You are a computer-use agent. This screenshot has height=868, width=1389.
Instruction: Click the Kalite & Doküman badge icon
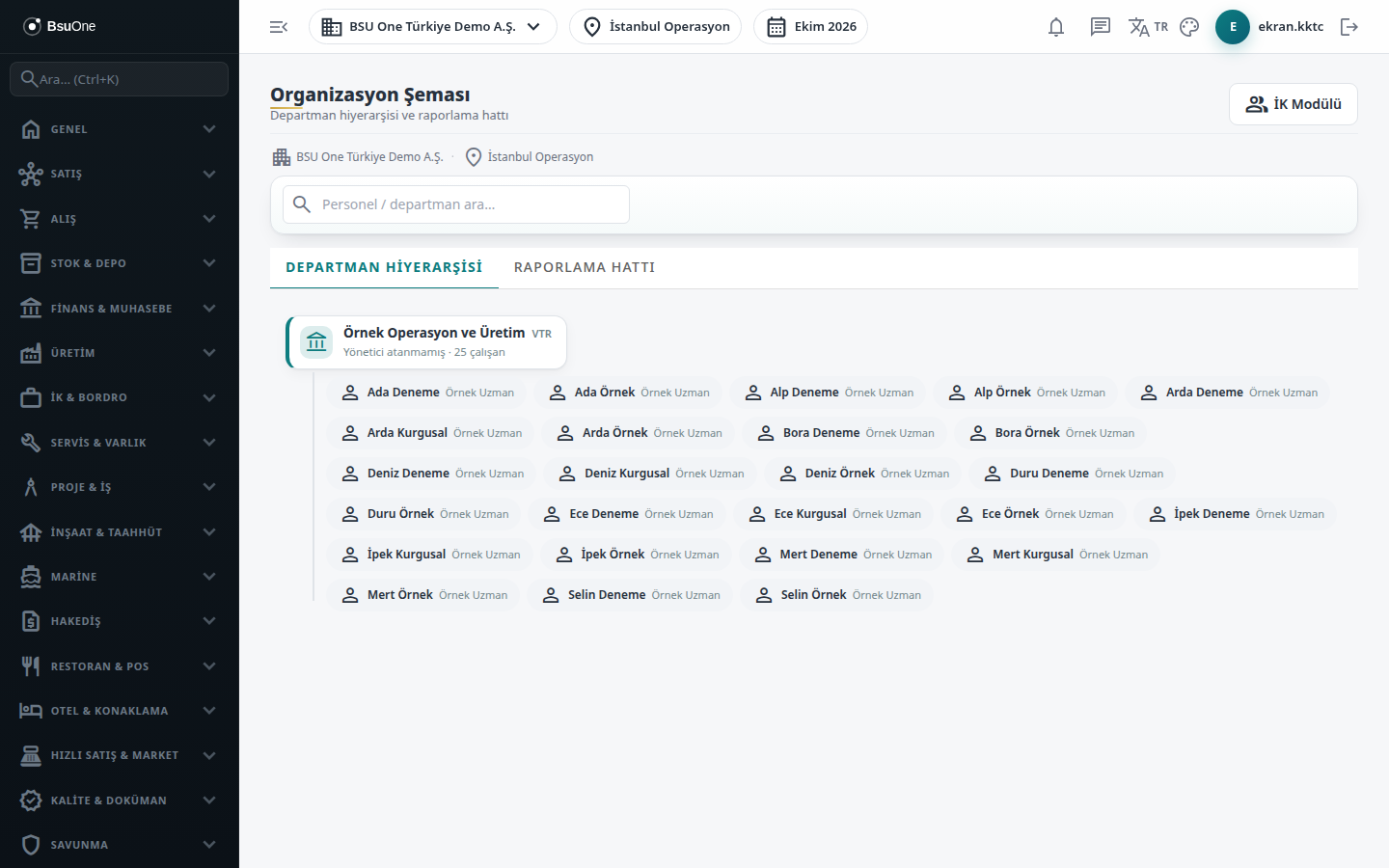pos(31,800)
